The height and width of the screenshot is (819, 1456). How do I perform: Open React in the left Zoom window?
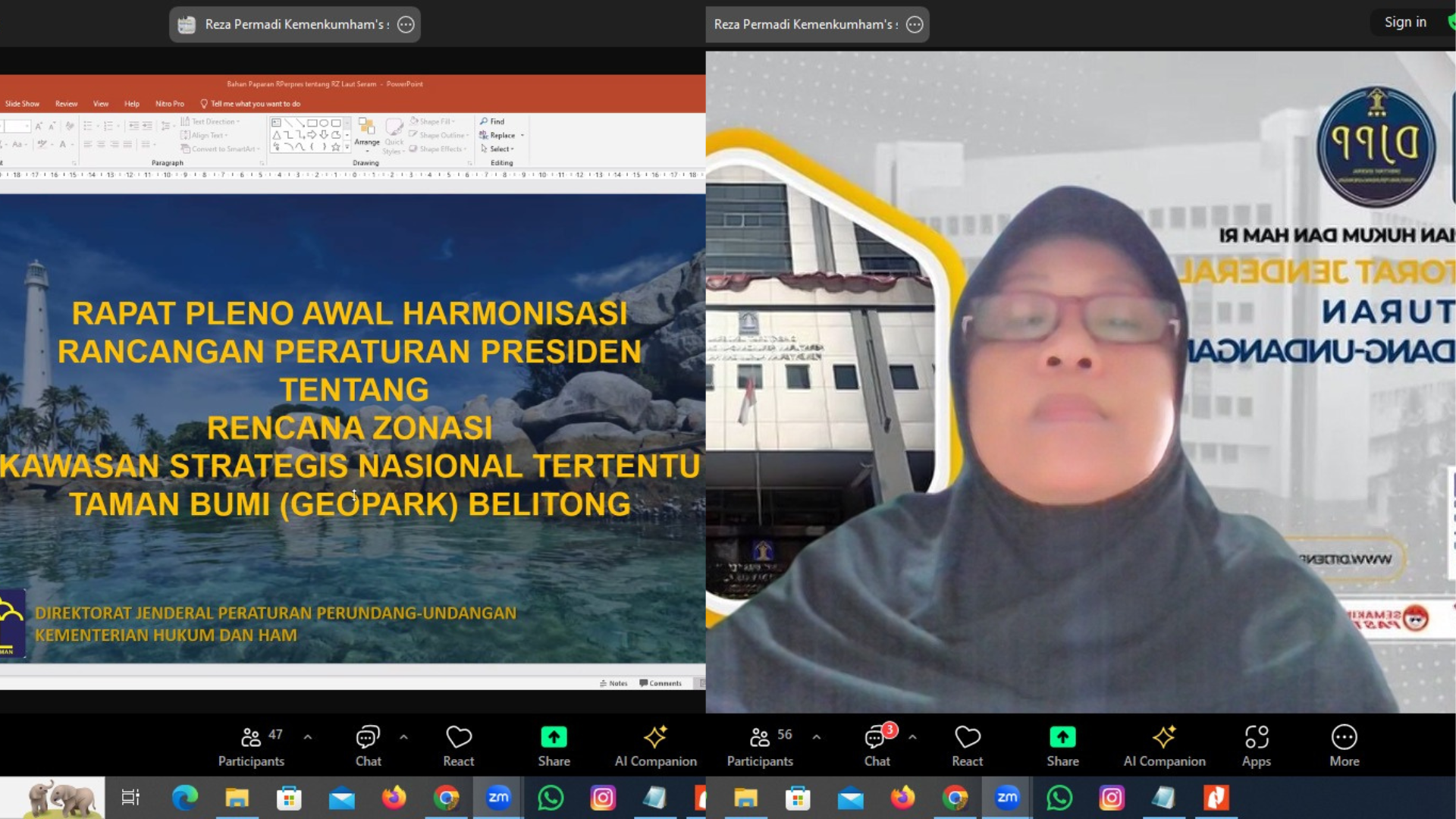[x=459, y=746]
